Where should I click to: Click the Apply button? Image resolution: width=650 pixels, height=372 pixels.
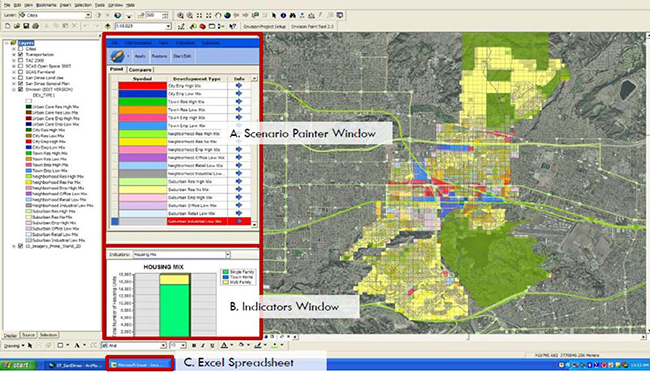140,56
